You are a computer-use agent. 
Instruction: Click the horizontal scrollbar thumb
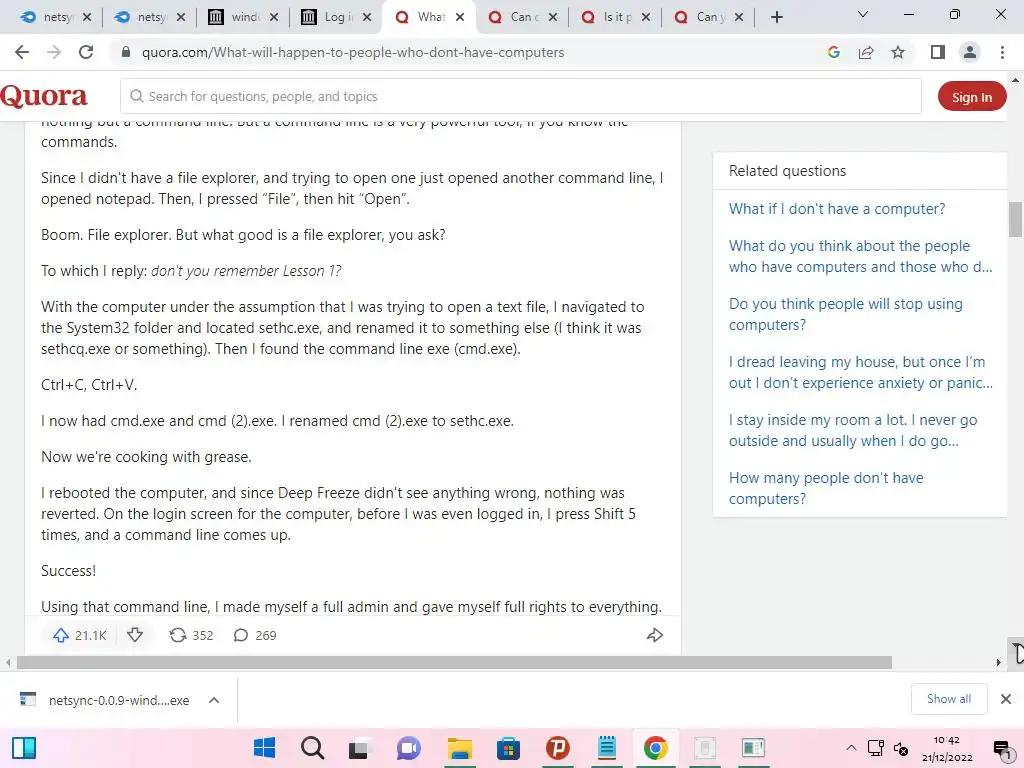point(454,662)
